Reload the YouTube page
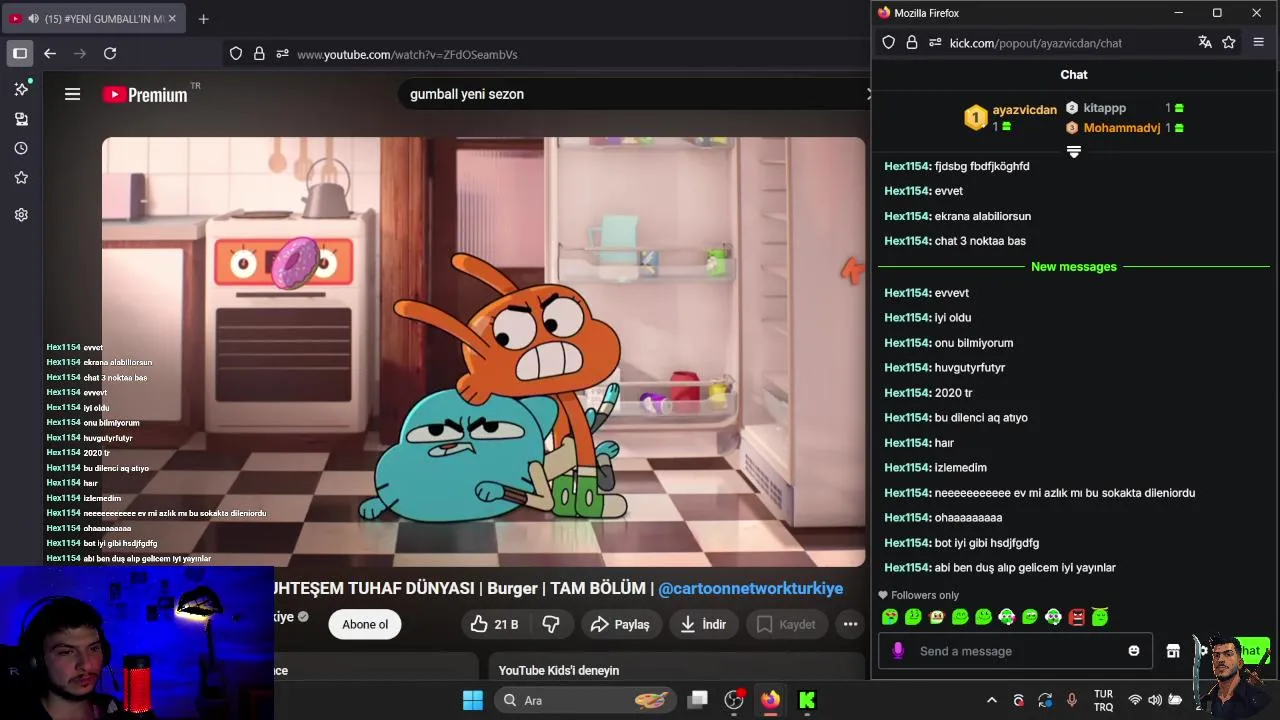The height and width of the screenshot is (720, 1280). (x=110, y=53)
